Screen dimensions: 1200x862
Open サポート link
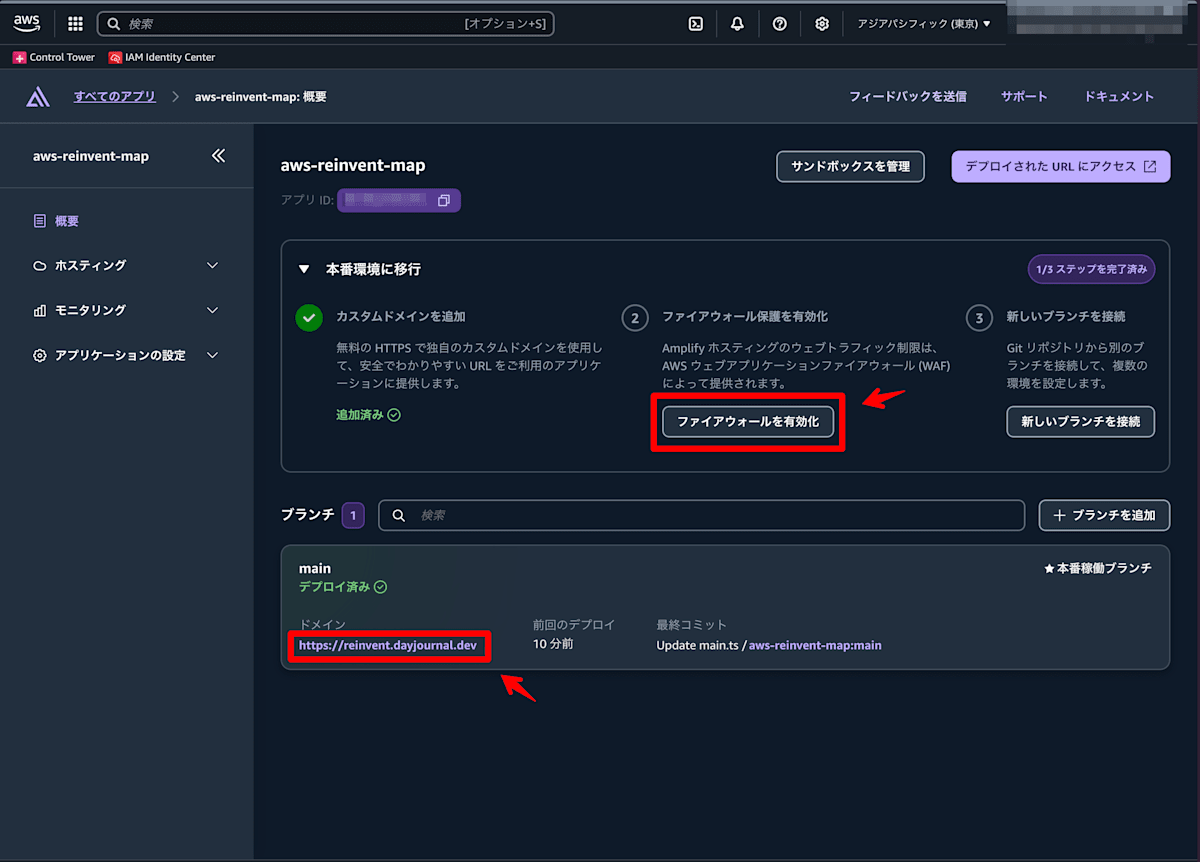[x=1024, y=97]
